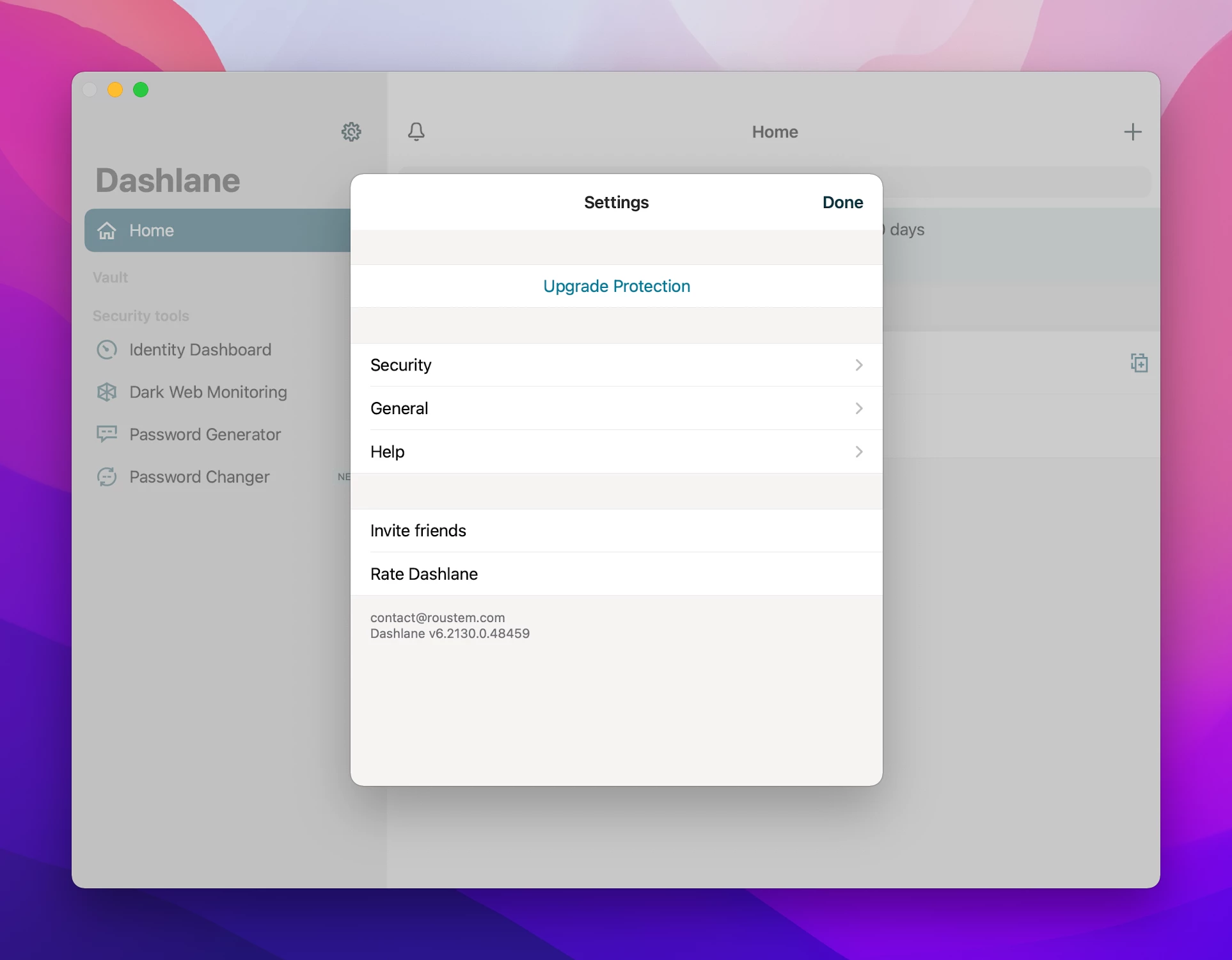Open the General settings row
Image resolution: width=1232 pixels, height=960 pixels.
(617, 408)
